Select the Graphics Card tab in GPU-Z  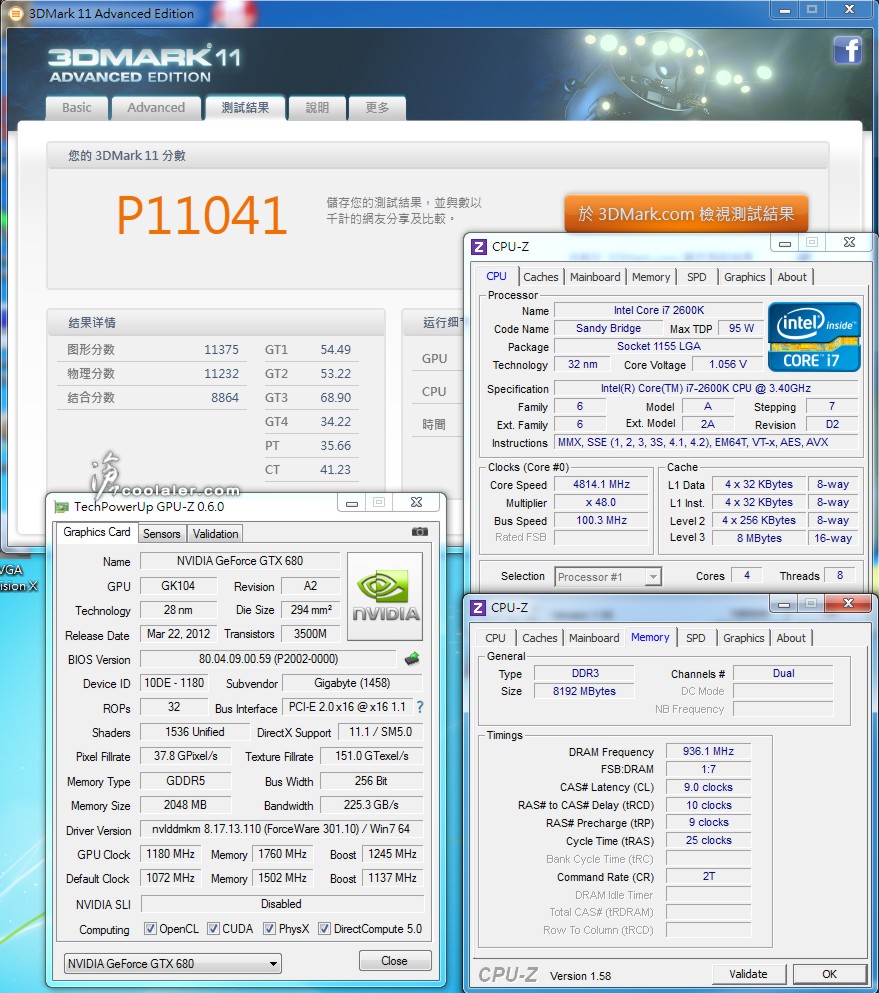click(97, 532)
